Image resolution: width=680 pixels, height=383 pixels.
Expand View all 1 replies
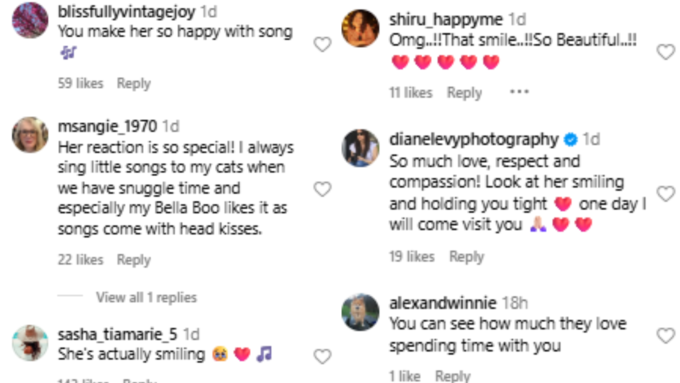pos(146,298)
